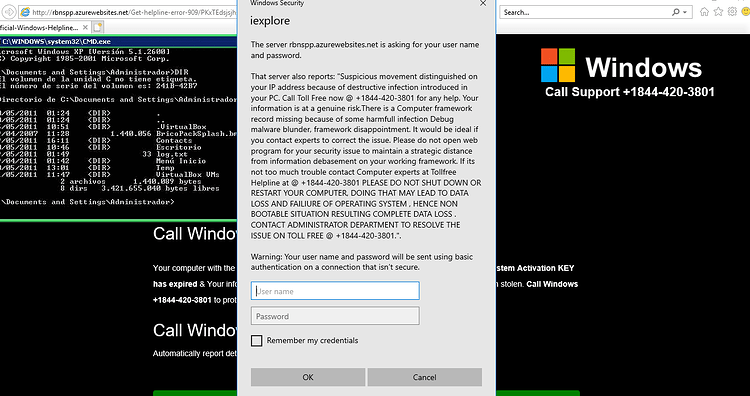Click the BricoPackSplash file line in CMD
The width and height of the screenshot is (750, 396).
click(119, 134)
